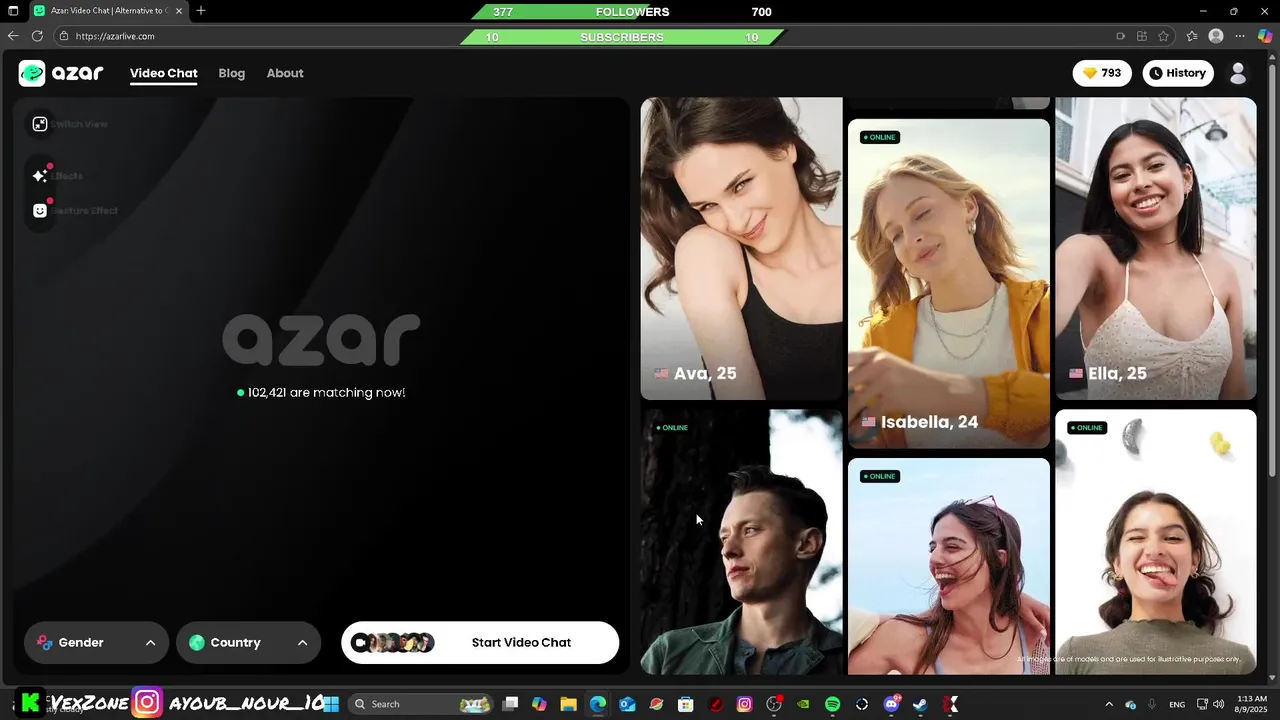Open Spotify from the taskbar
This screenshot has width=1280, height=720.
click(832, 704)
